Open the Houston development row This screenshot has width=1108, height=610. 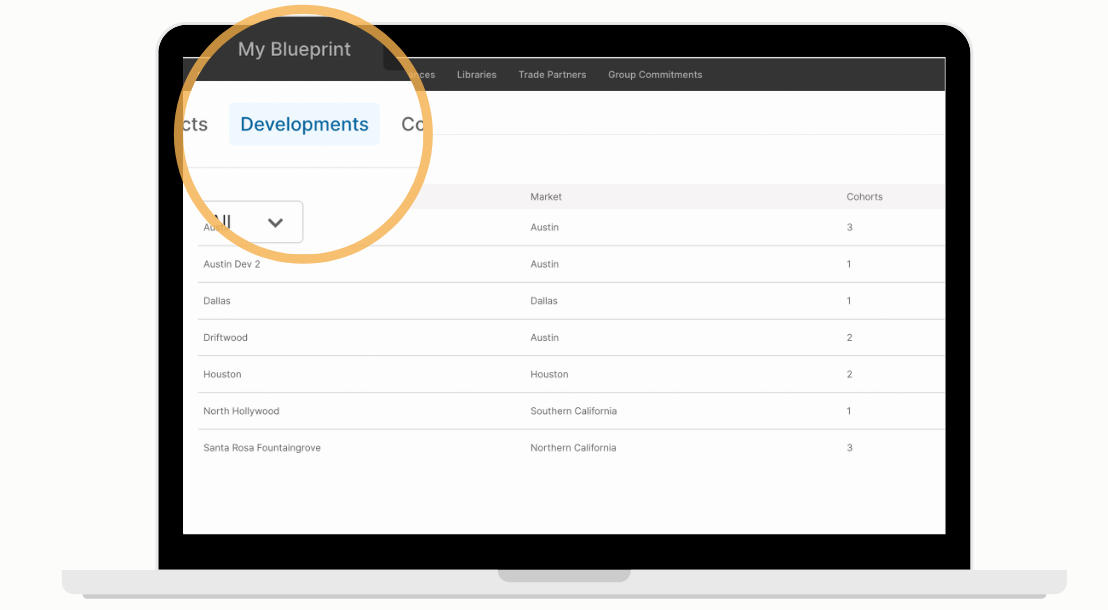click(x=571, y=375)
